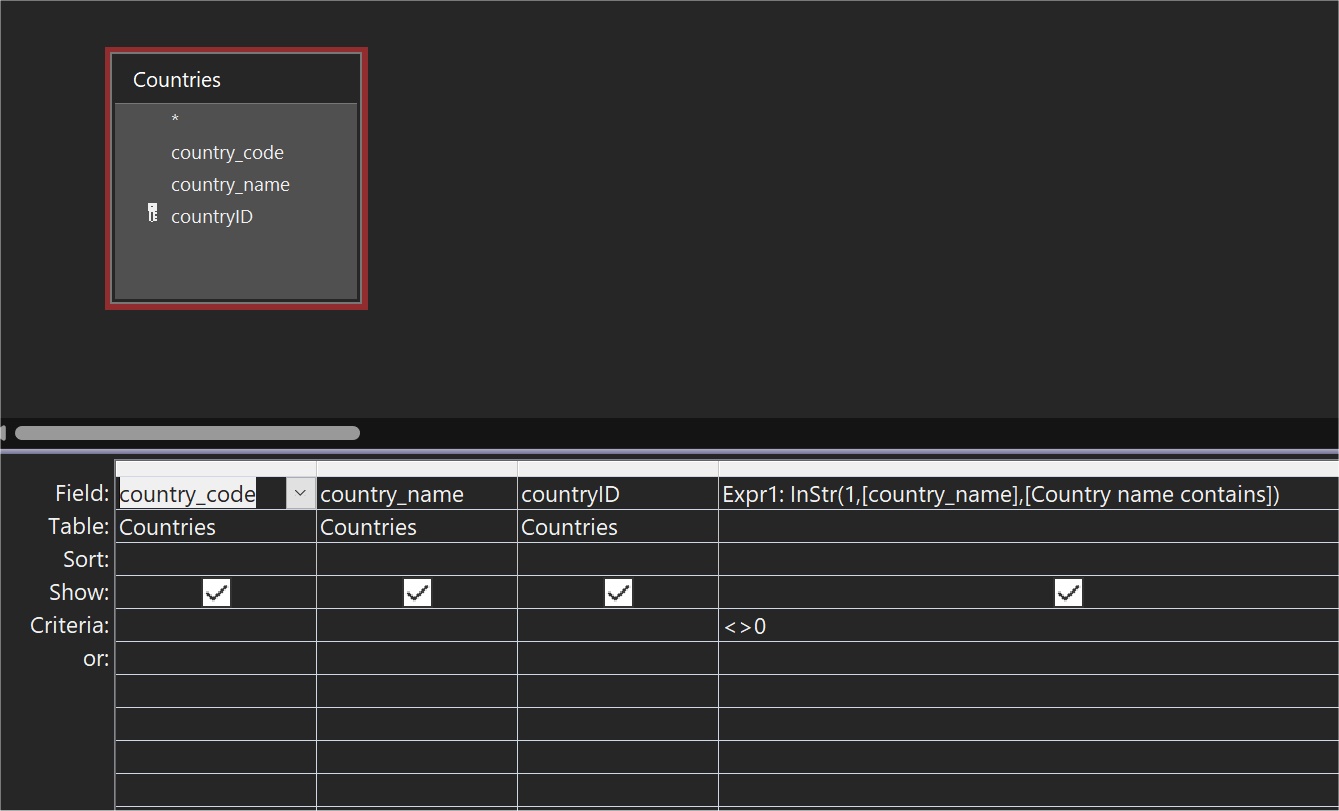Click the Expr1 InStr field cell
1339x811 pixels.
click(x=1000, y=494)
